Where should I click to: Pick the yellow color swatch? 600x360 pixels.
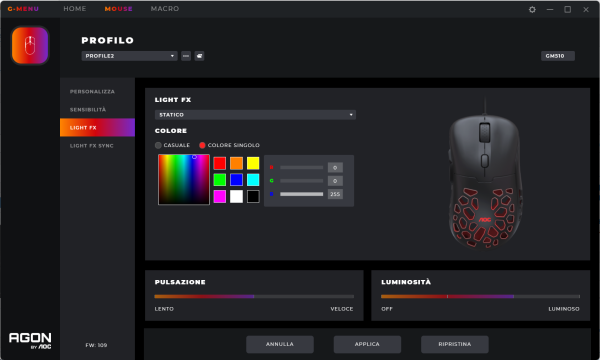tap(253, 163)
